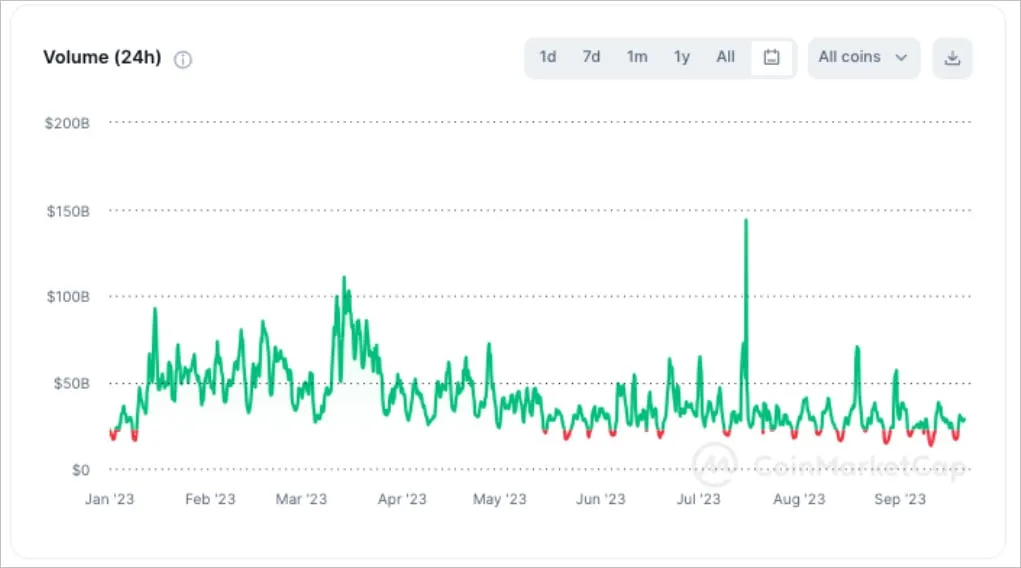Switch chart range to 1d
Image resolution: width=1021 pixels, height=568 pixels.
(548, 57)
